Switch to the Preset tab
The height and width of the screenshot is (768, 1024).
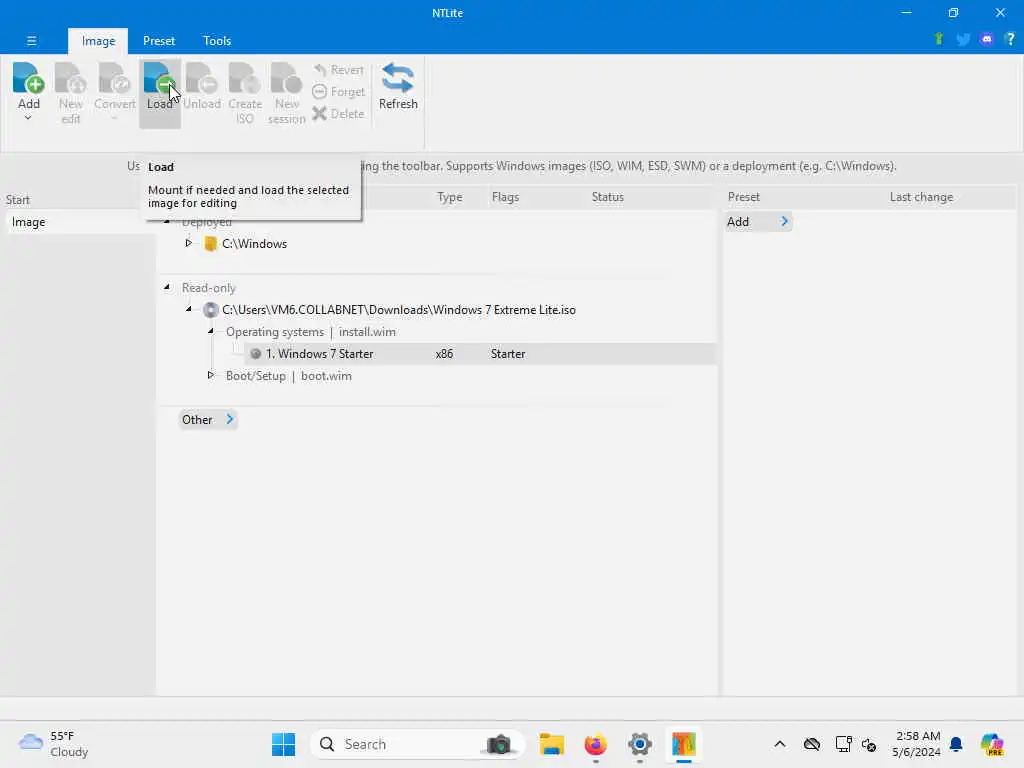[159, 40]
